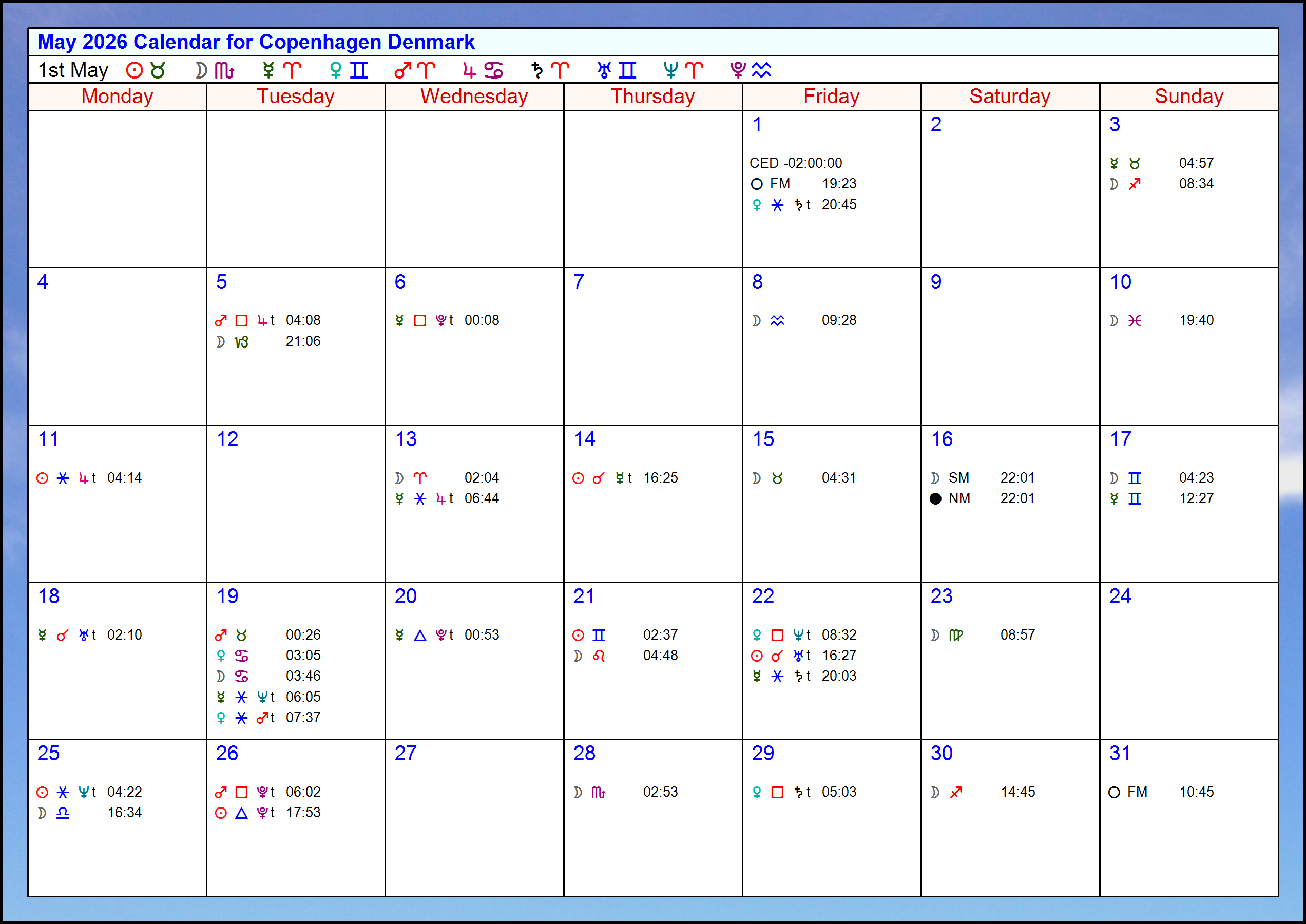Image resolution: width=1306 pixels, height=924 pixels.
Task: Click the 19:23 Full Moon time on May 1
Action: 839,184
